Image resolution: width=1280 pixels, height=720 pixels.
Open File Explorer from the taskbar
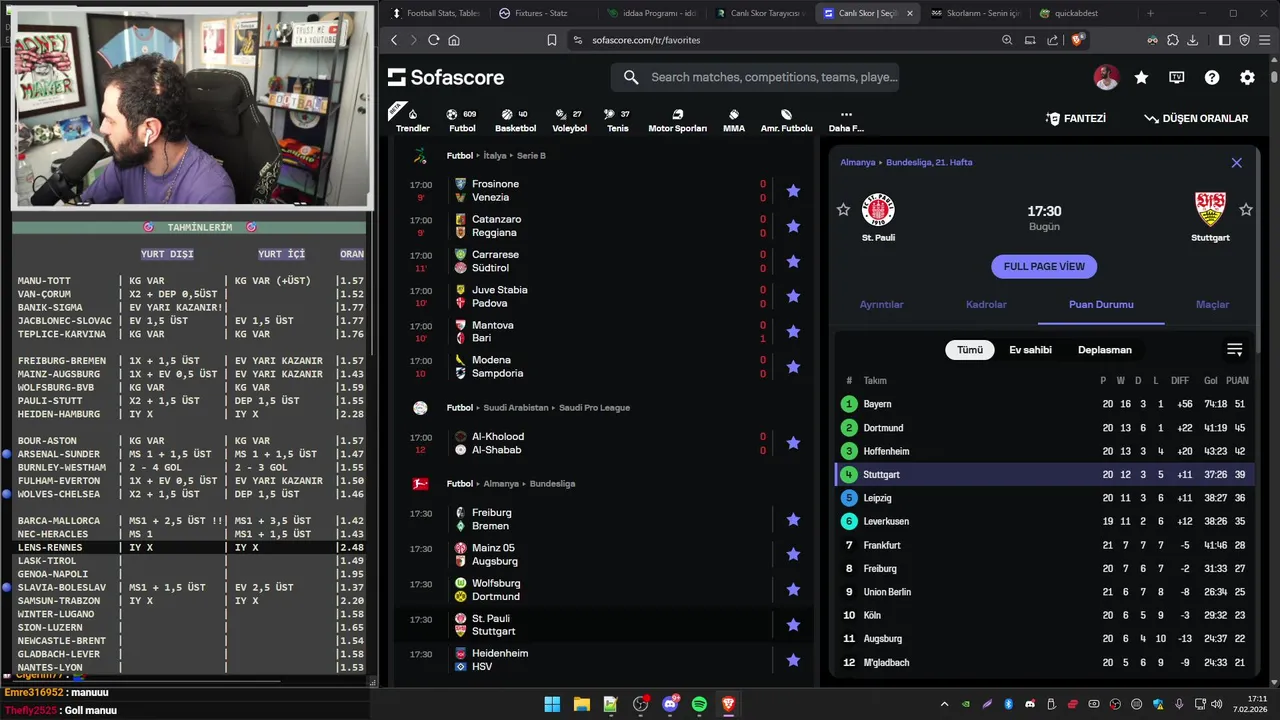click(x=581, y=704)
